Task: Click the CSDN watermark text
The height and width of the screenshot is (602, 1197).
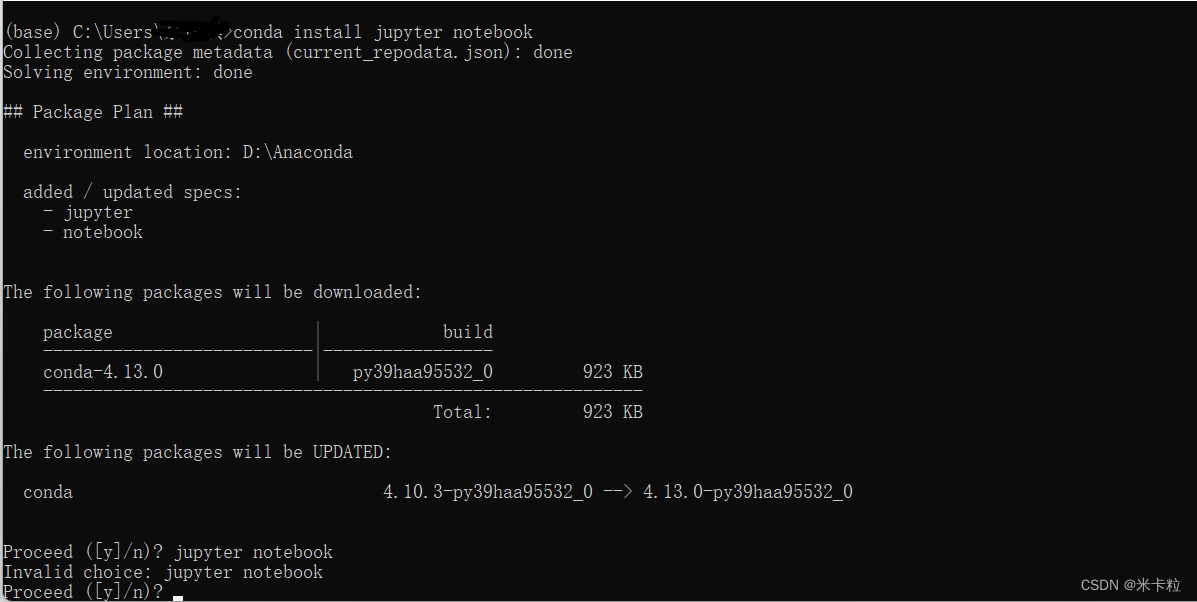Action: [1130, 585]
